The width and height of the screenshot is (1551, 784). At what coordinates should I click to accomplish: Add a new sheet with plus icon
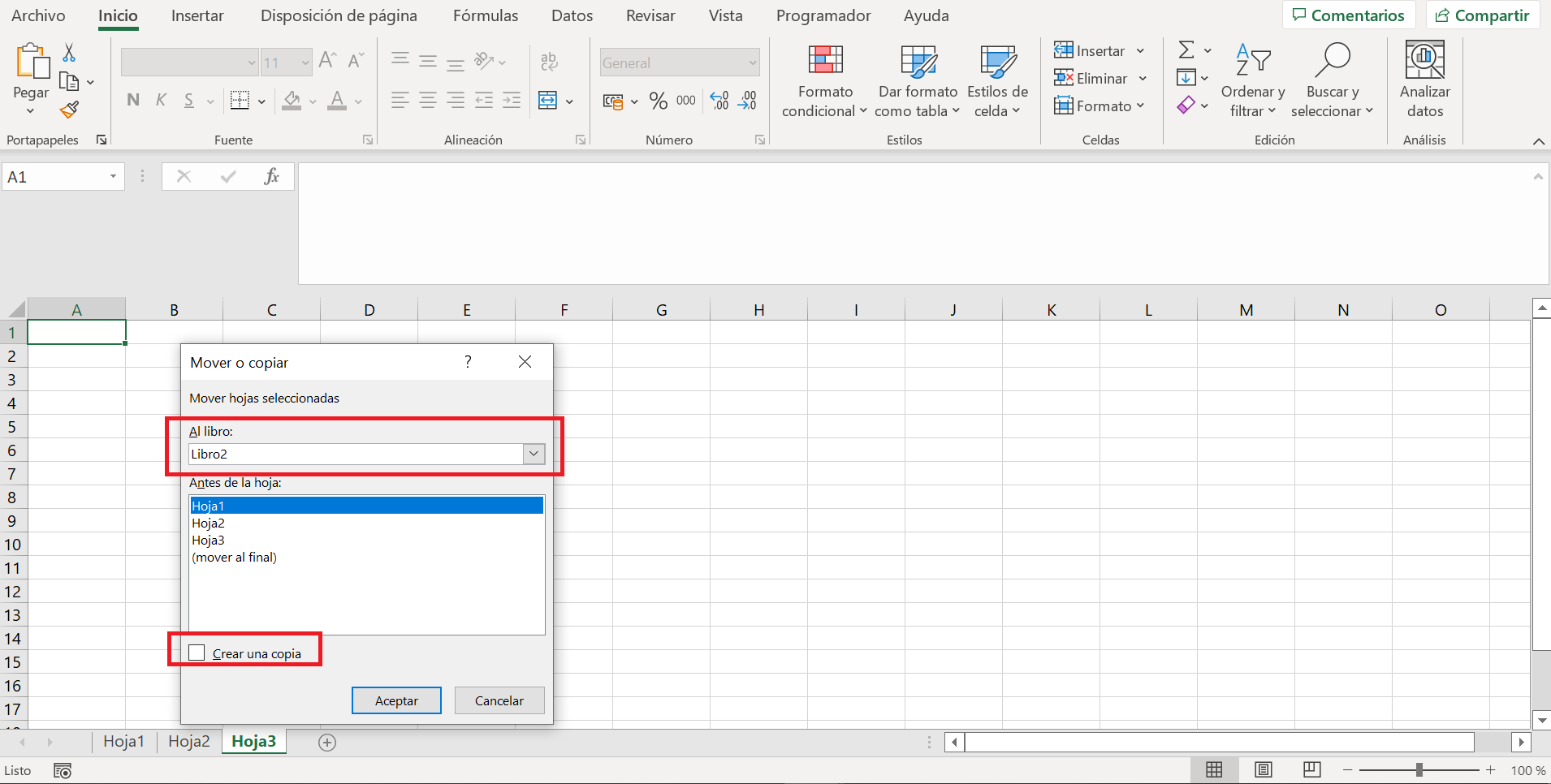point(327,743)
